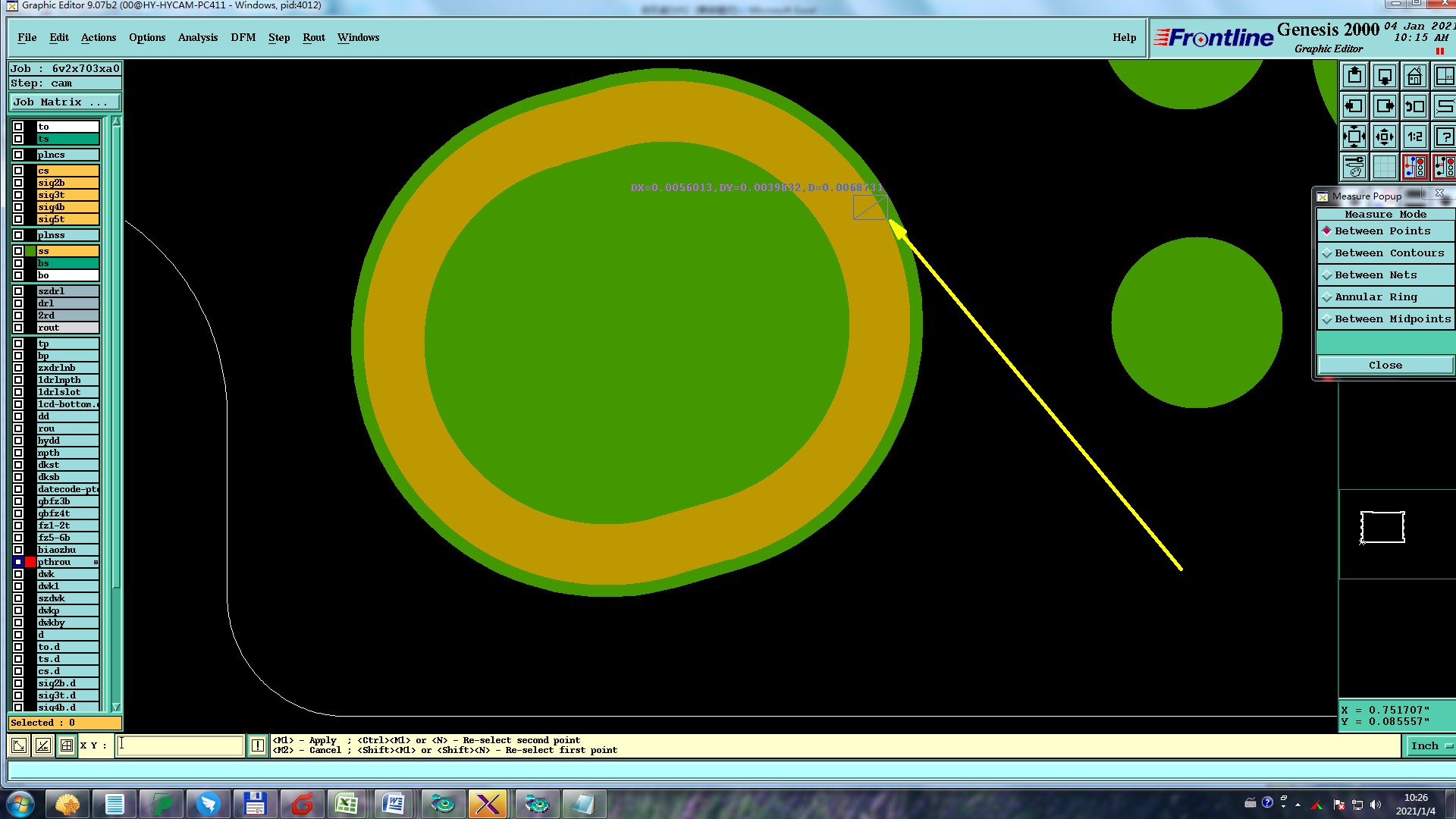Open the Analysis menu
The image size is (1456, 819).
[x=198, y=37]
